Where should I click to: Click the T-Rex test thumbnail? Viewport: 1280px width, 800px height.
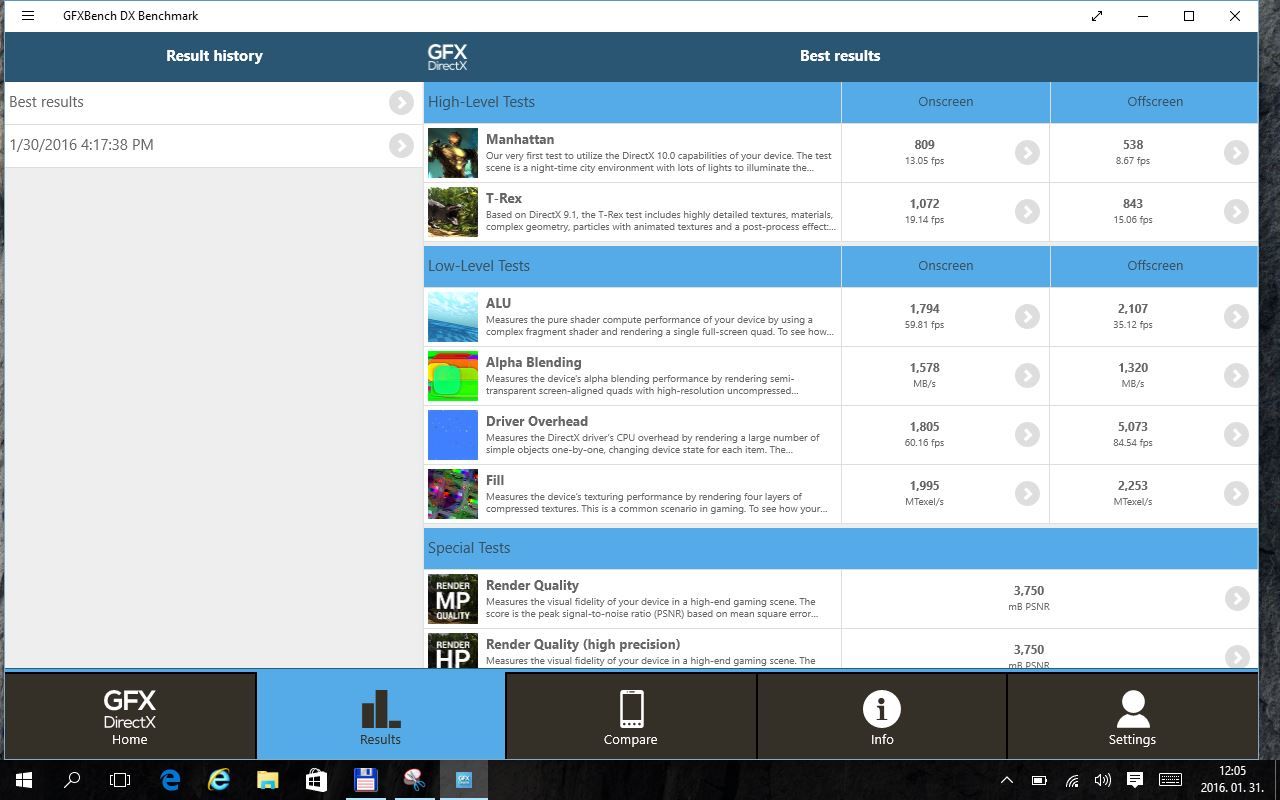coord(453,212)
